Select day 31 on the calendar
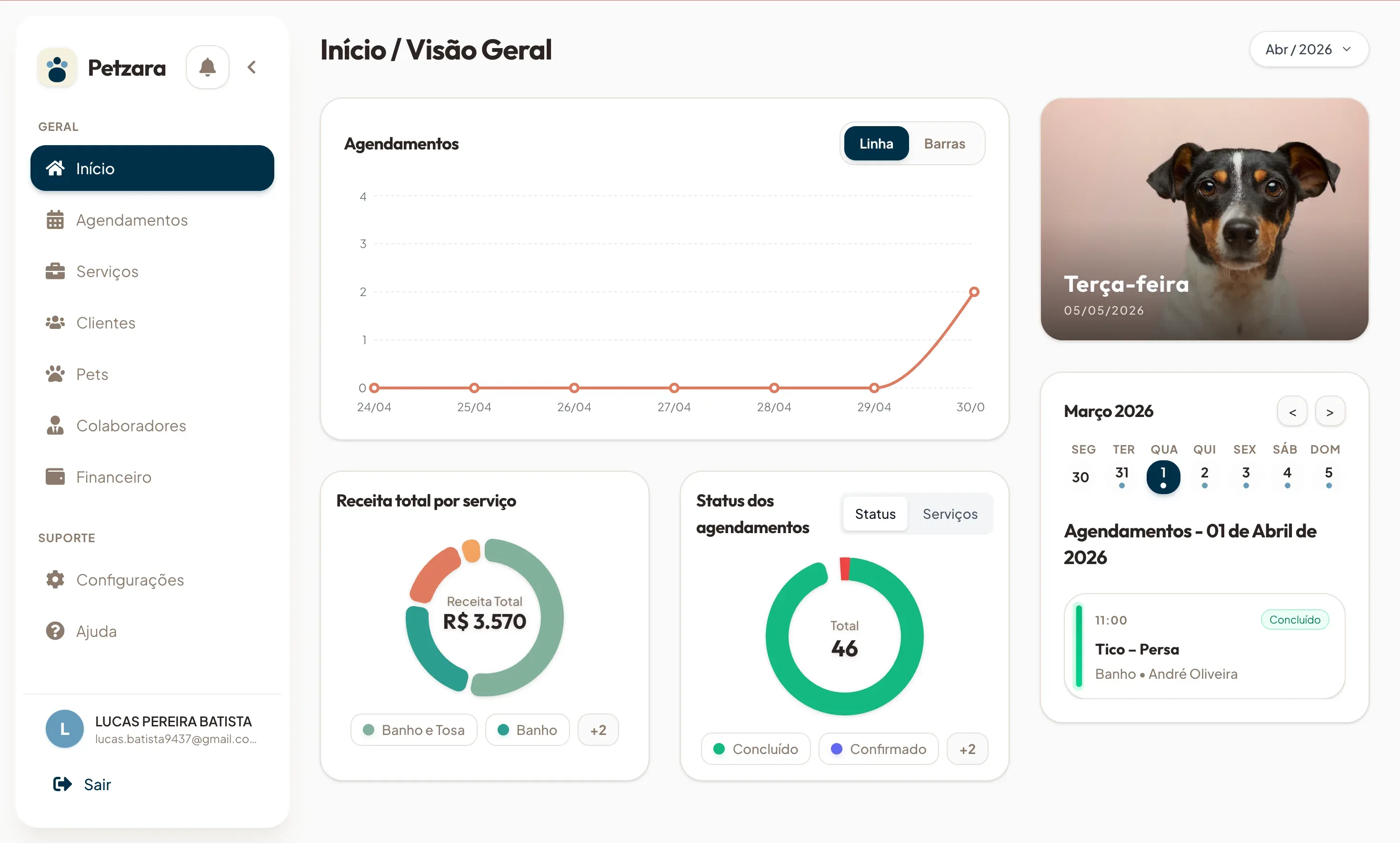The image size is (1400, 843). pyautogui.click(x=1121, y=476)
